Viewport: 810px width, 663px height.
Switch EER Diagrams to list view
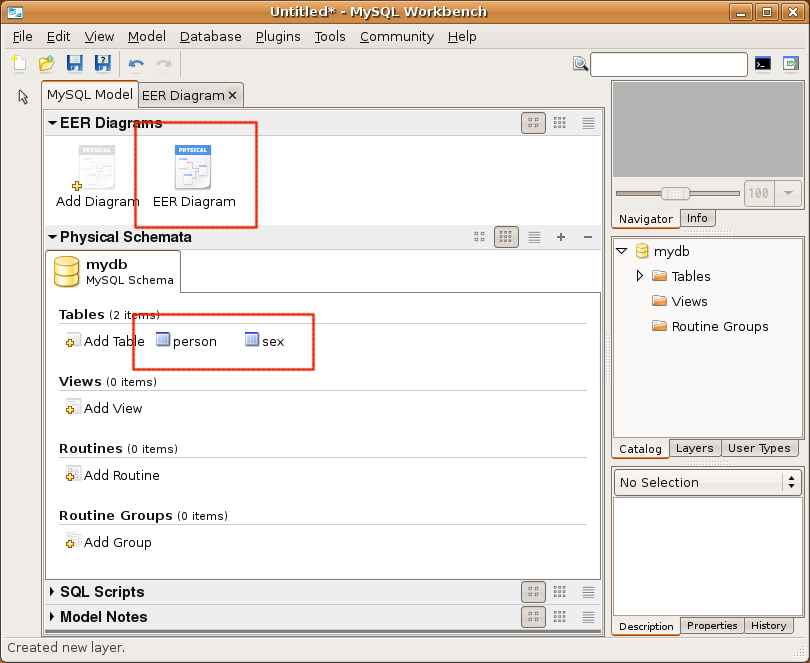pyautogui.click(x=588, y=123)
